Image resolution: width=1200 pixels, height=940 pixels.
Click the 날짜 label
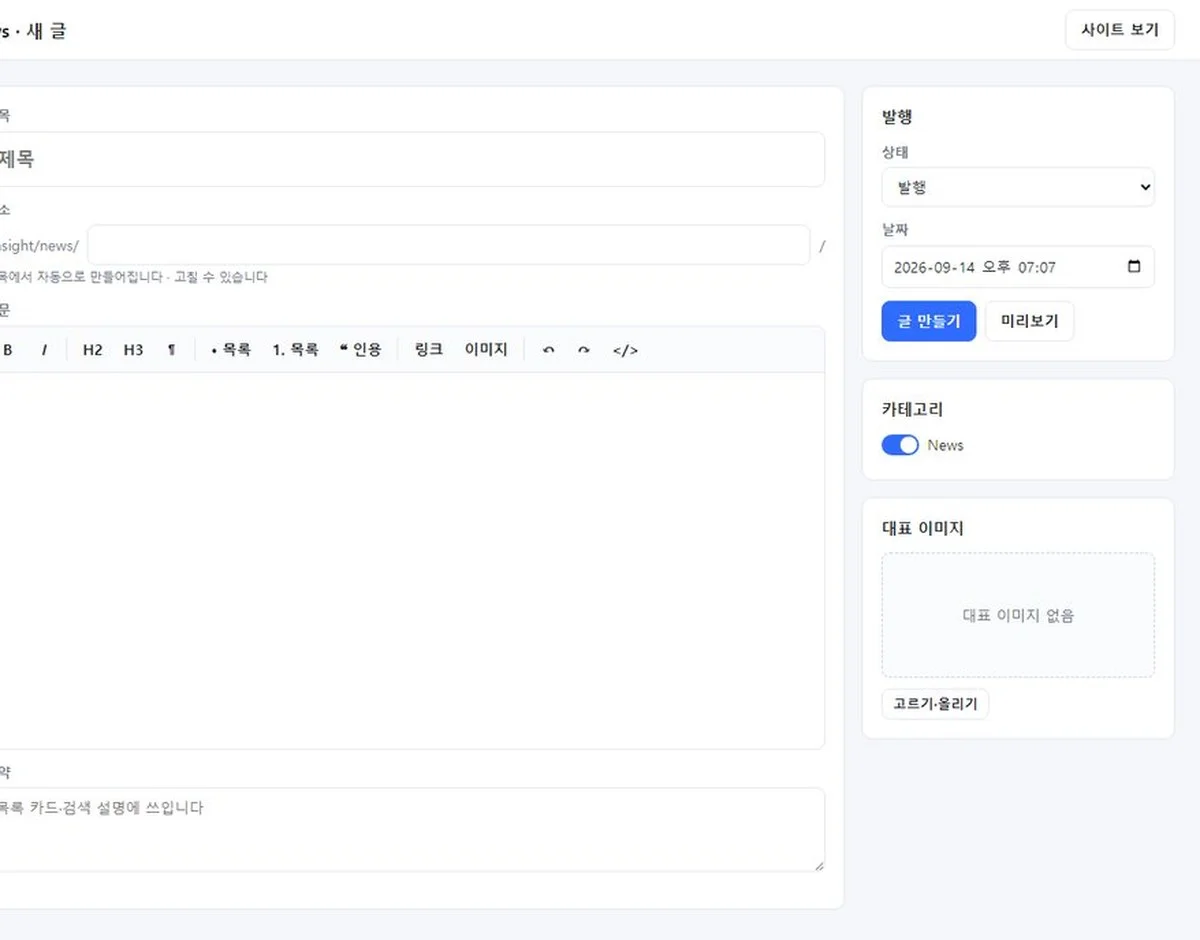click(x=895, y=229)
